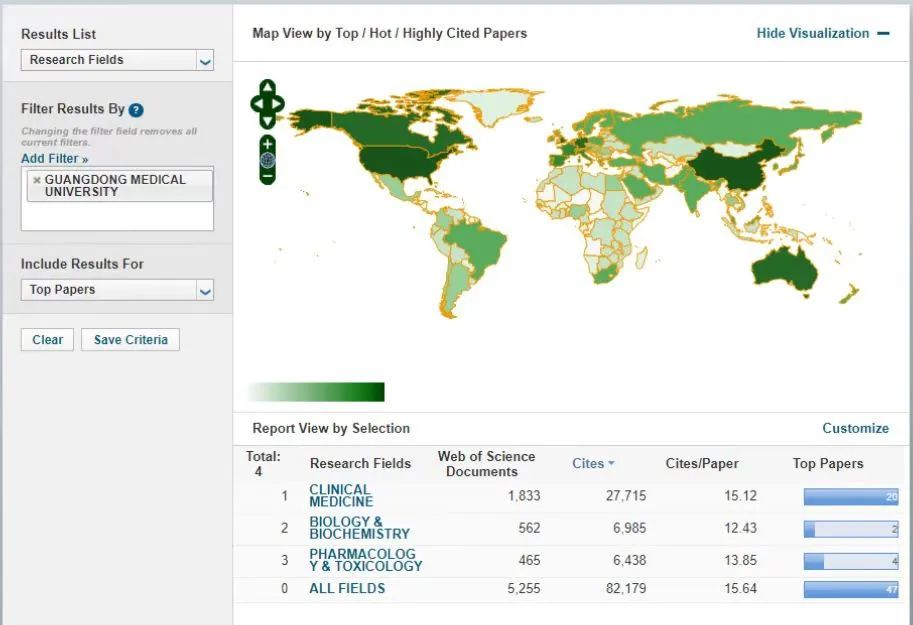The width and height of the screenshot is (913, 625).
Task: Click the Save Criteria button
Action: 130,340
